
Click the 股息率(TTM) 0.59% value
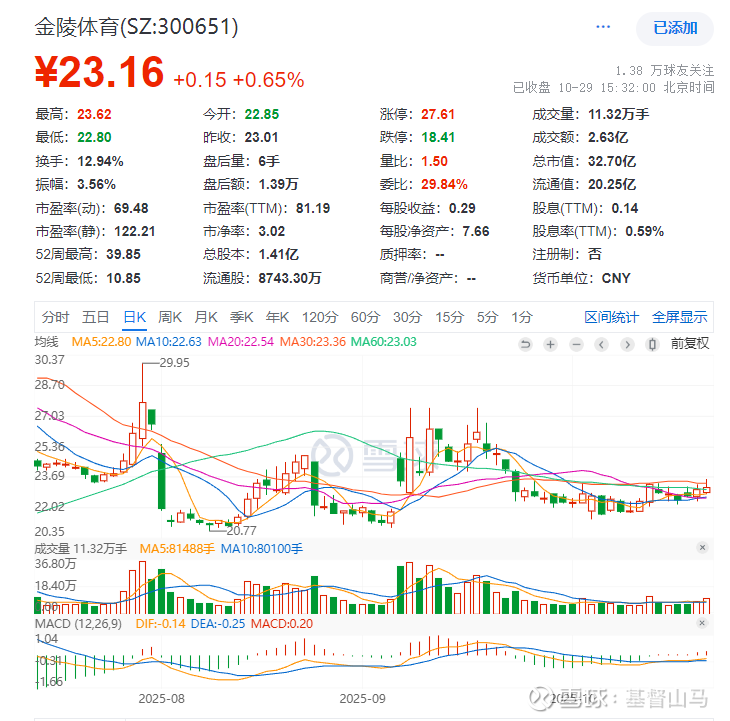coord(644,231)
